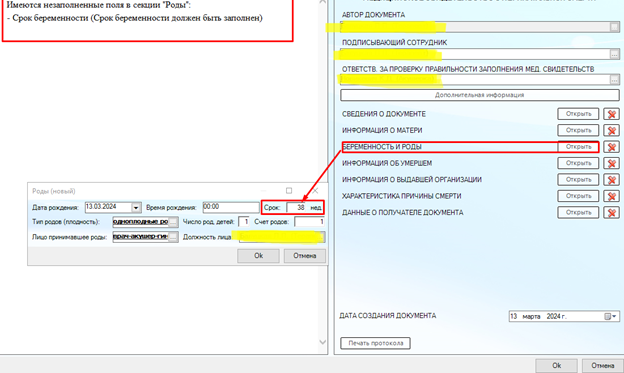Click the Дополнительная информация button

pos(480,95)
